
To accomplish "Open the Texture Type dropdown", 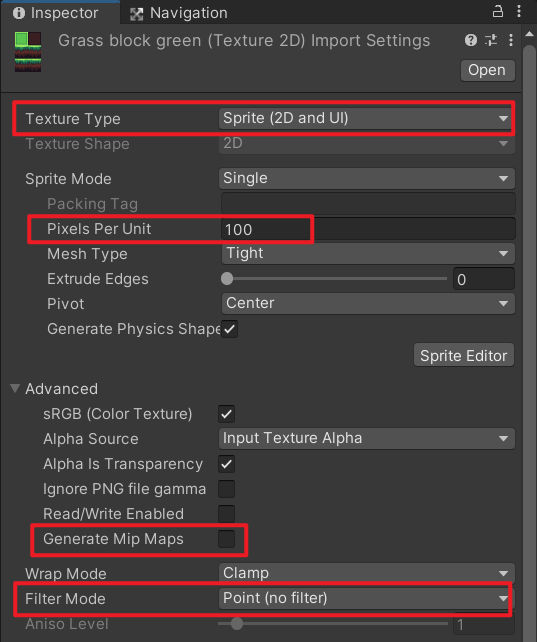I will pos(366,118).
